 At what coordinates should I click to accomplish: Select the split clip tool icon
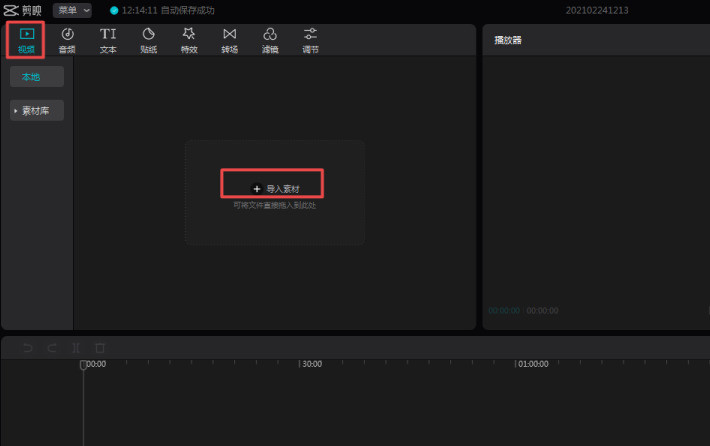pos(76,348)
